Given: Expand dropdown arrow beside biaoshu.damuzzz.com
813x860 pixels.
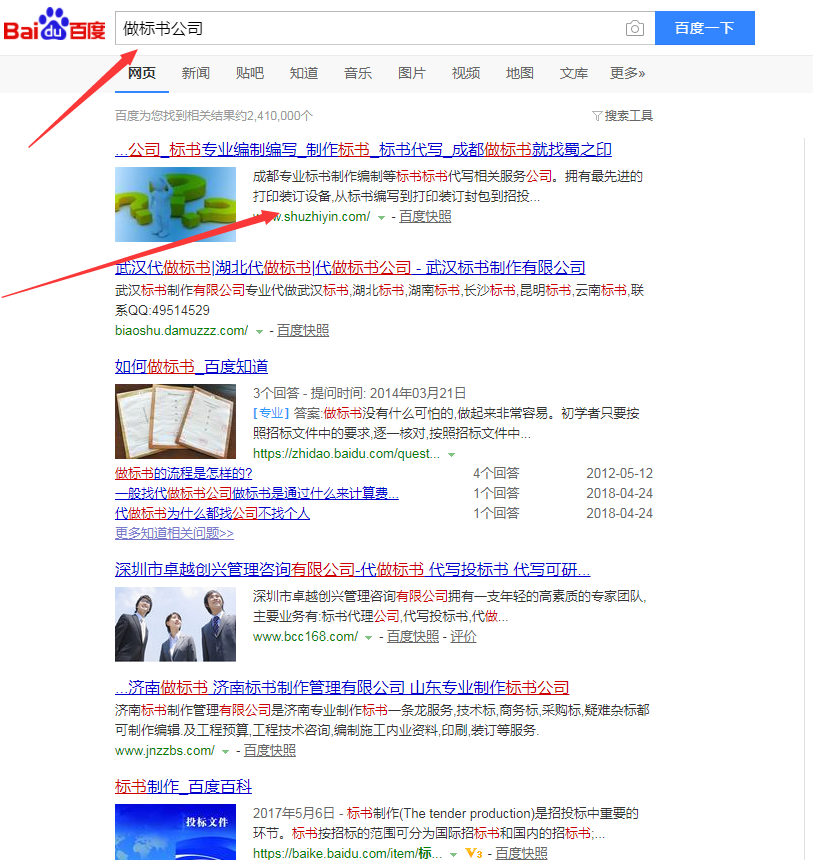Looking at the screenshot, I should click(x=259, y=332).
